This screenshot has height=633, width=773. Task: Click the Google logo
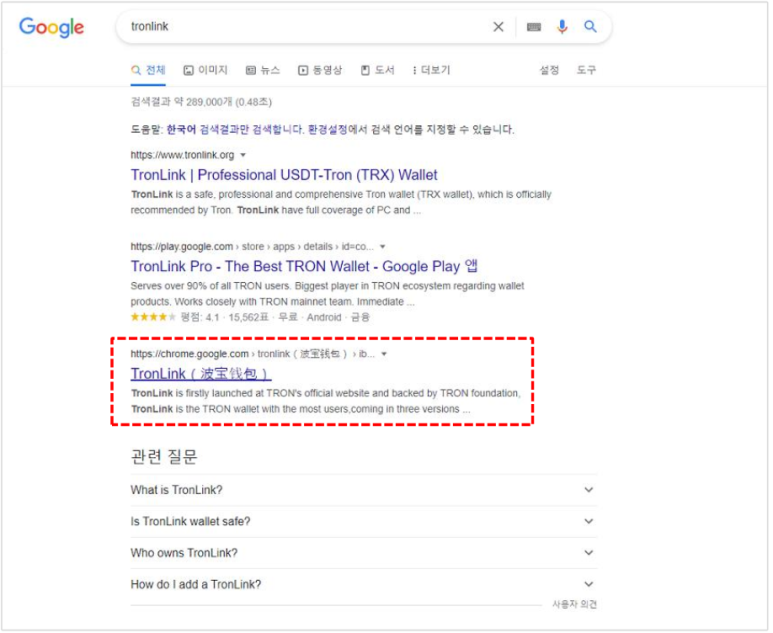[x=51, y=27]
